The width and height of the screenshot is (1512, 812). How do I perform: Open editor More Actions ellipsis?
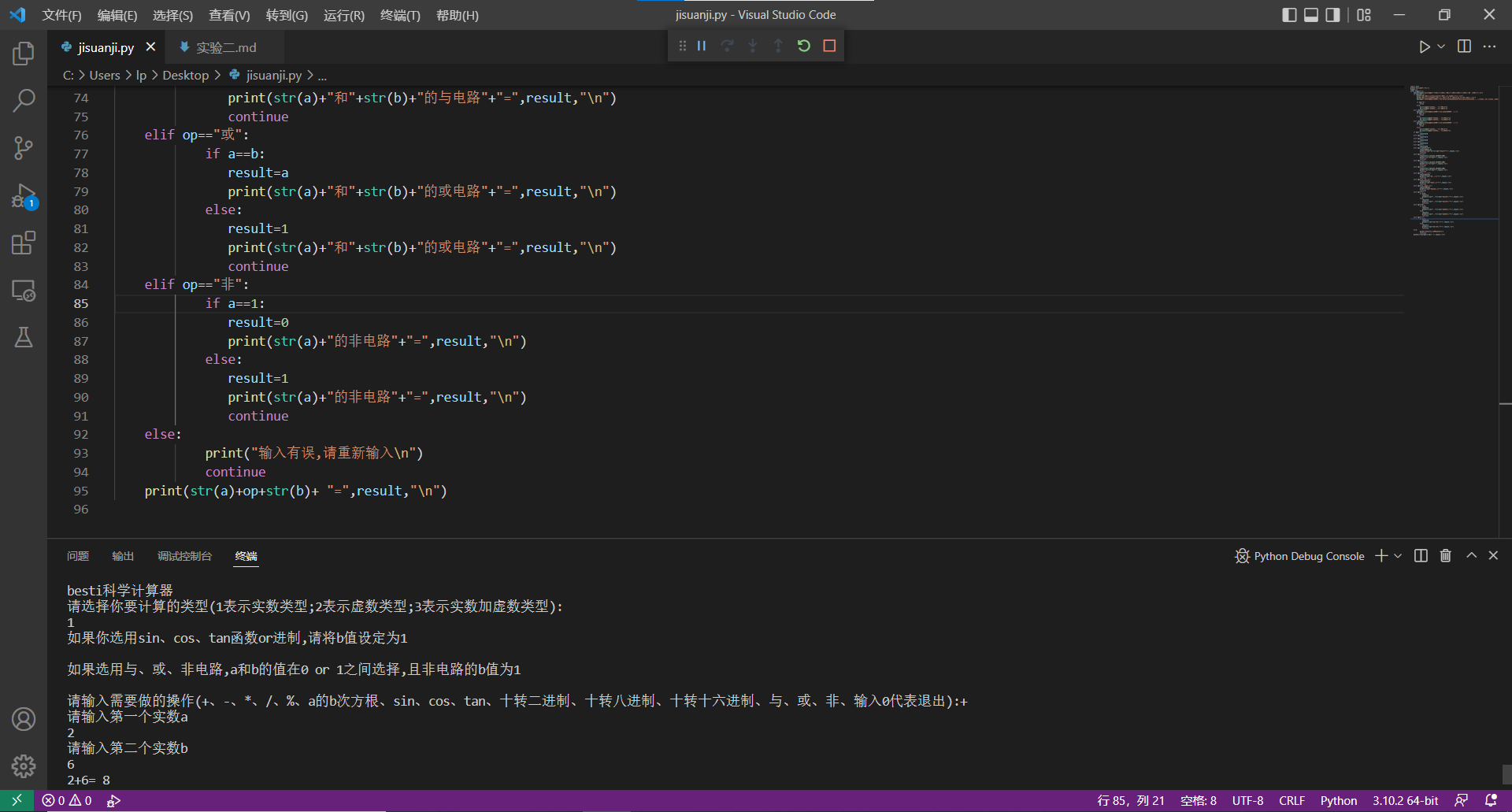(1489, 46)
